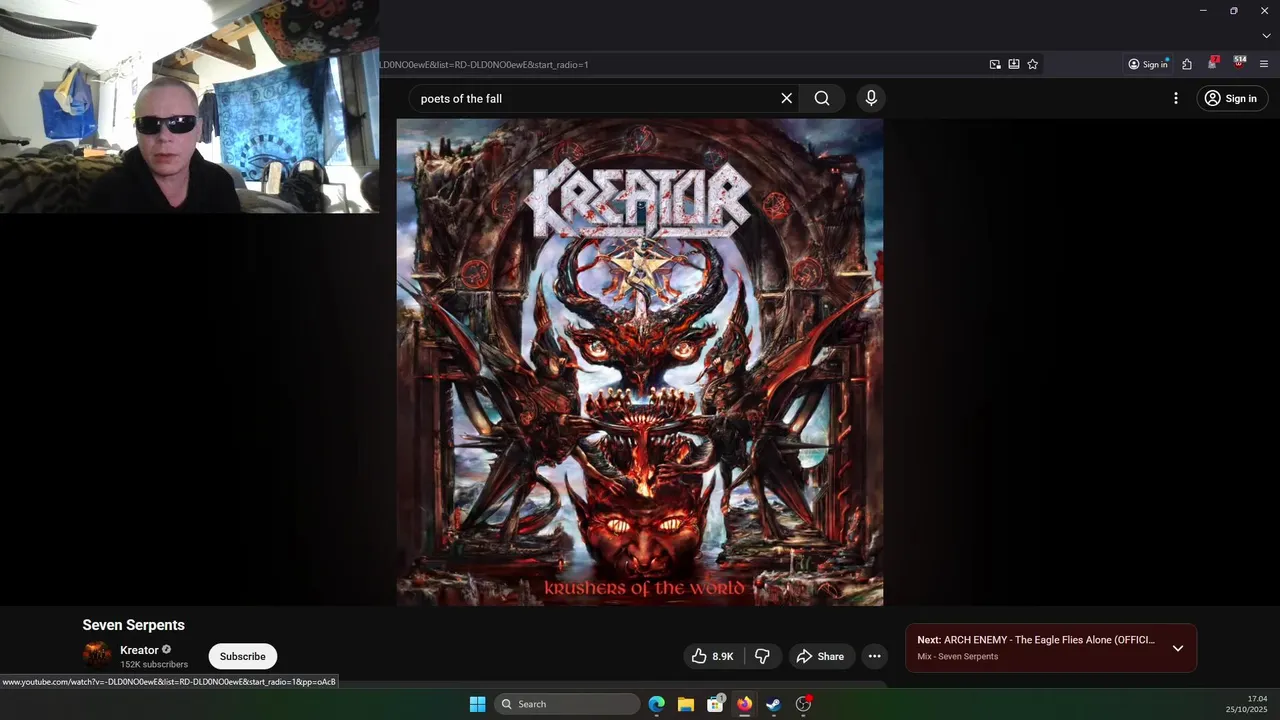This screenshot has width=1280, height=720.
Task: Launch Microsoft Edge from taskbar
Action: click(x=656, y=704)
